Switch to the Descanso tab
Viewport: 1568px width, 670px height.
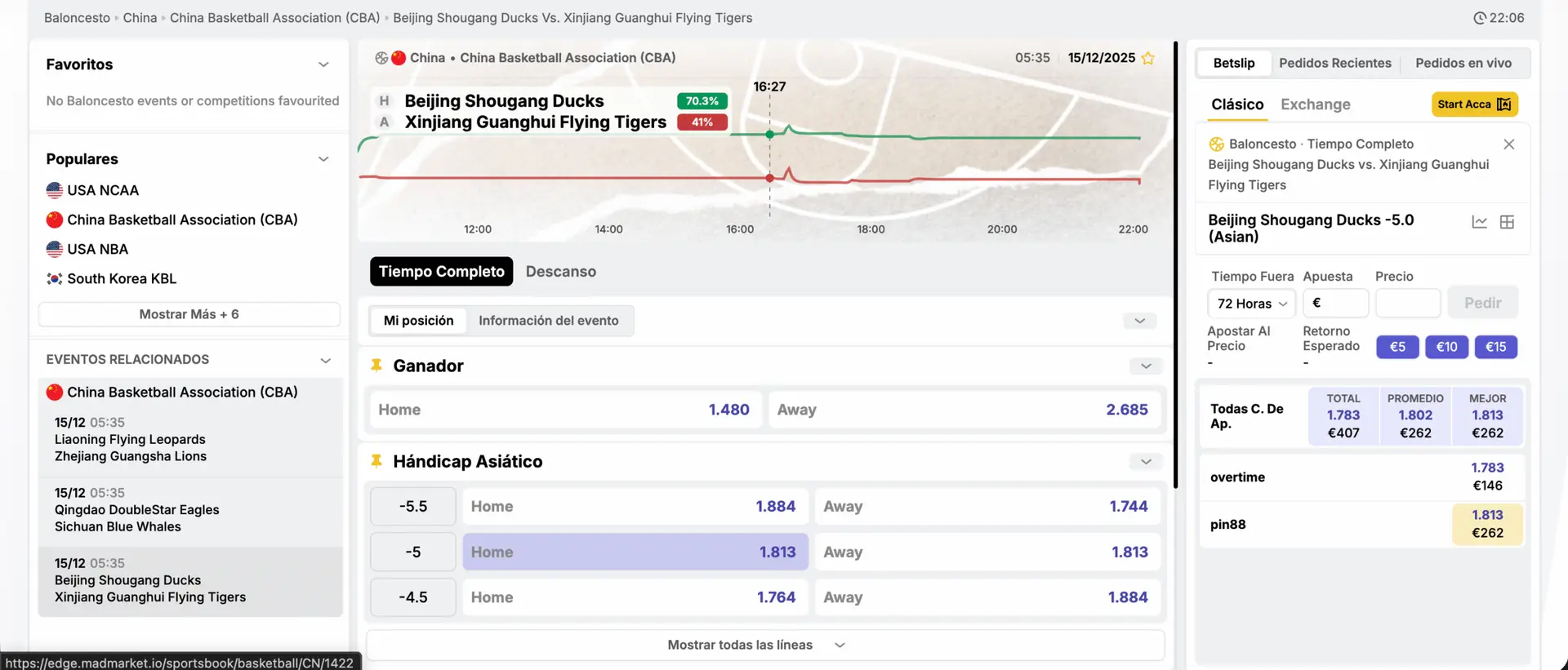pyautogui.click(x=560, y=272)
